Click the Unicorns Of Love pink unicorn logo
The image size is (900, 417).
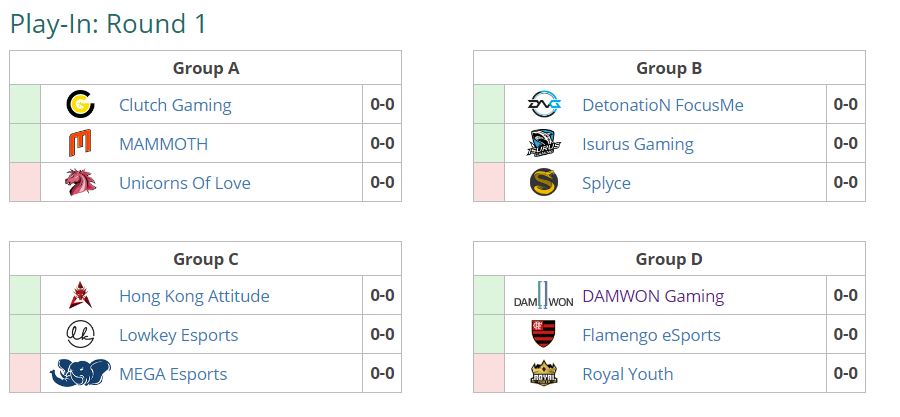click(x=80, y=182)
